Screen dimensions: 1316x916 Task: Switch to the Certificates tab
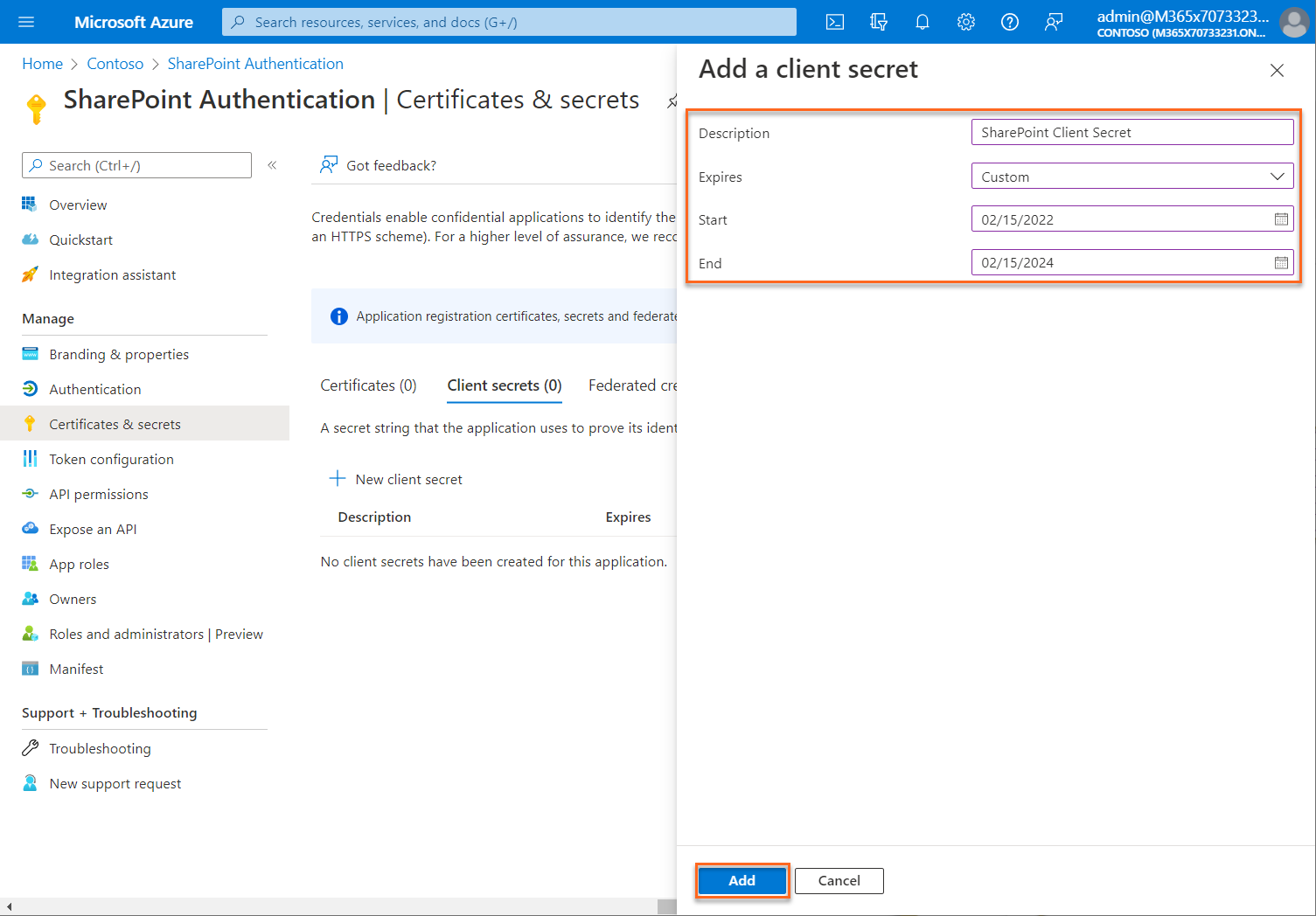point(367,385)
